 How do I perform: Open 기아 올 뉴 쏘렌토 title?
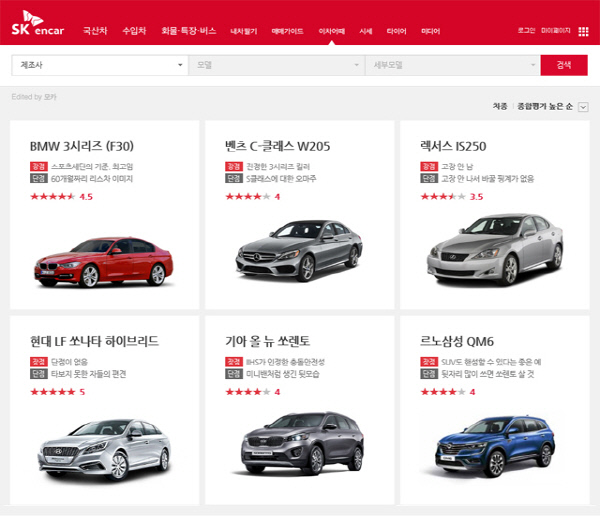267,341
